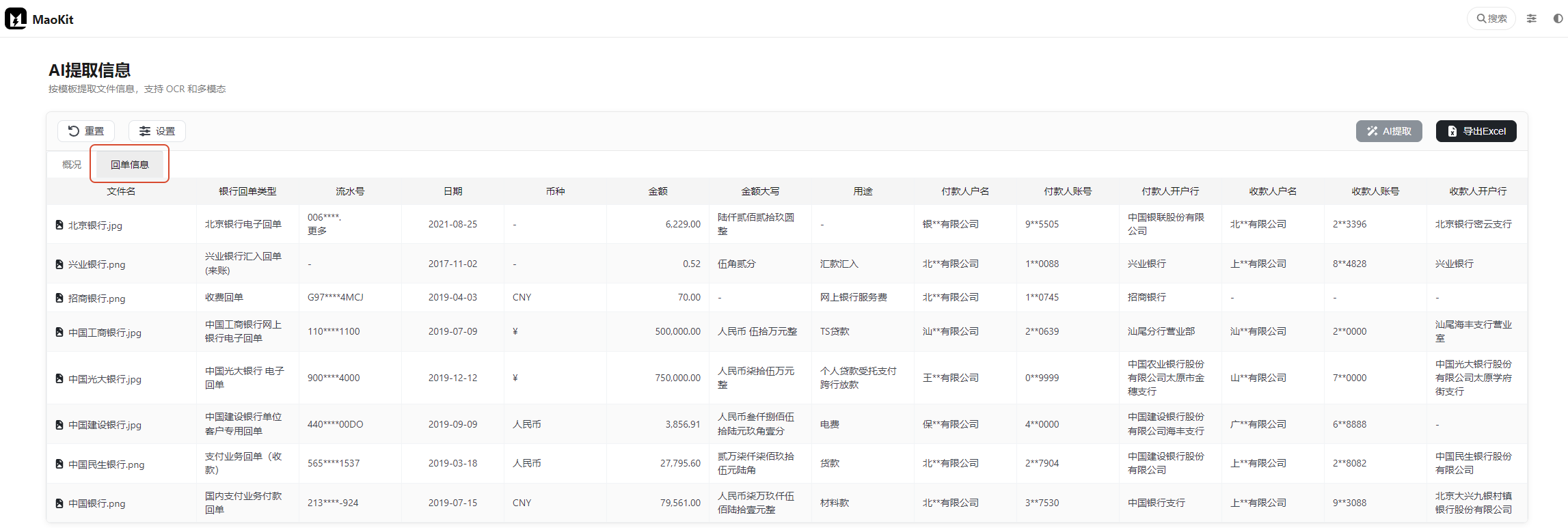1568x528 pixels.
Task: Click the 币种 column header
Action: (x=555, y=191)
